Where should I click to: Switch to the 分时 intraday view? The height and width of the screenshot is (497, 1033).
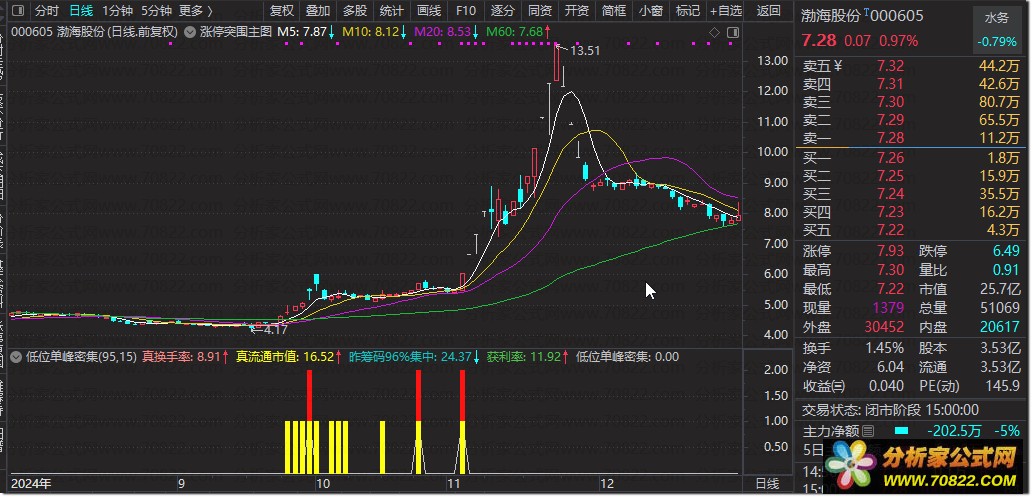(x=46, y=11)
